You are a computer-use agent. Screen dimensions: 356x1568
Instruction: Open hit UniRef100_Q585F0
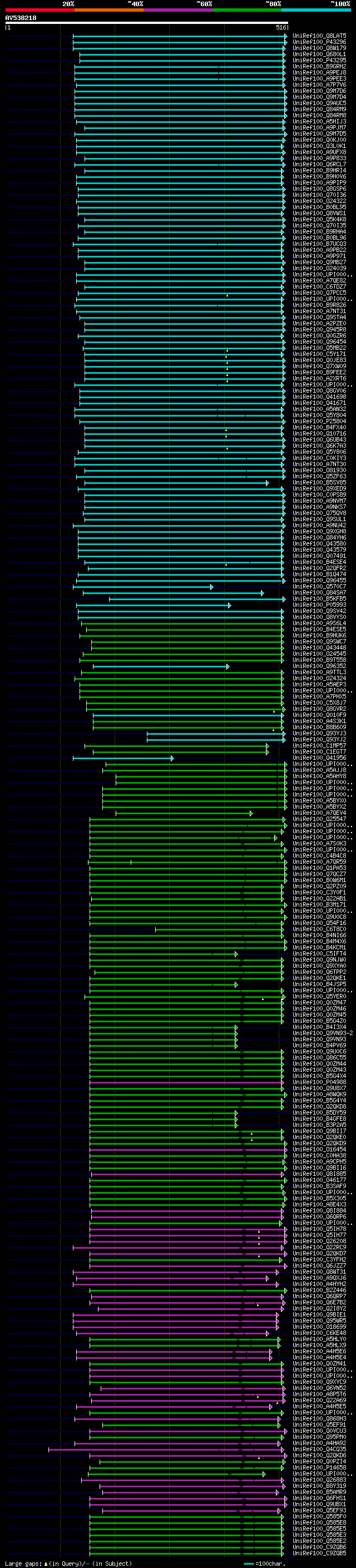click(319, 1517)
